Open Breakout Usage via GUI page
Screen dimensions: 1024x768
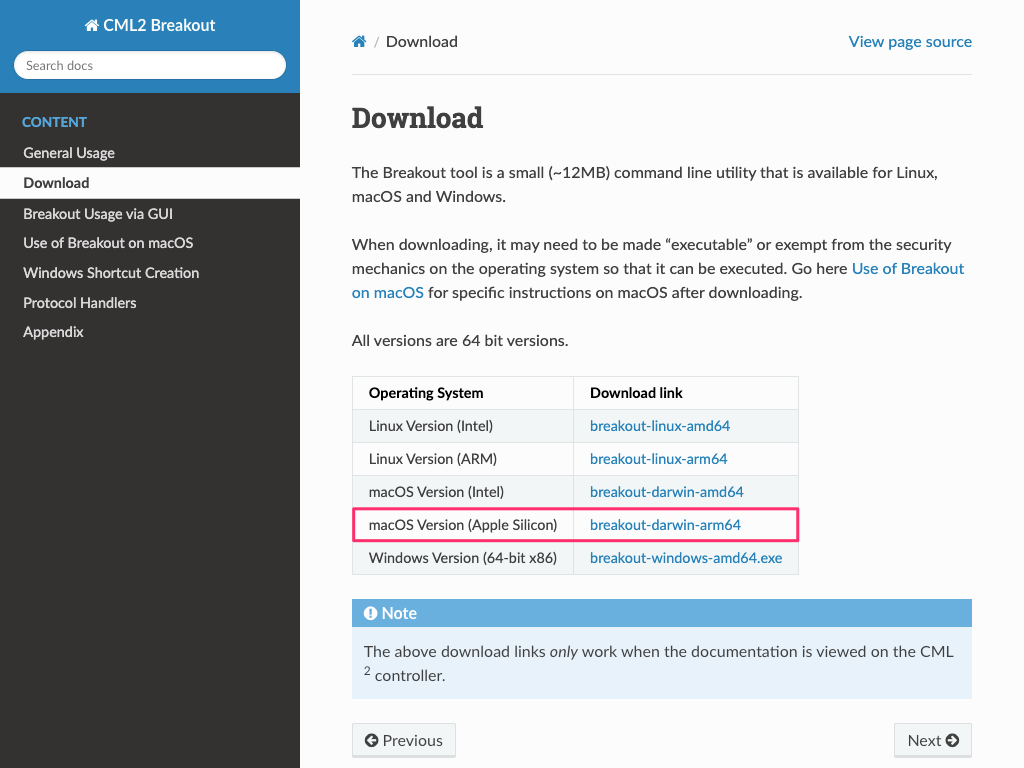(150, 214)
